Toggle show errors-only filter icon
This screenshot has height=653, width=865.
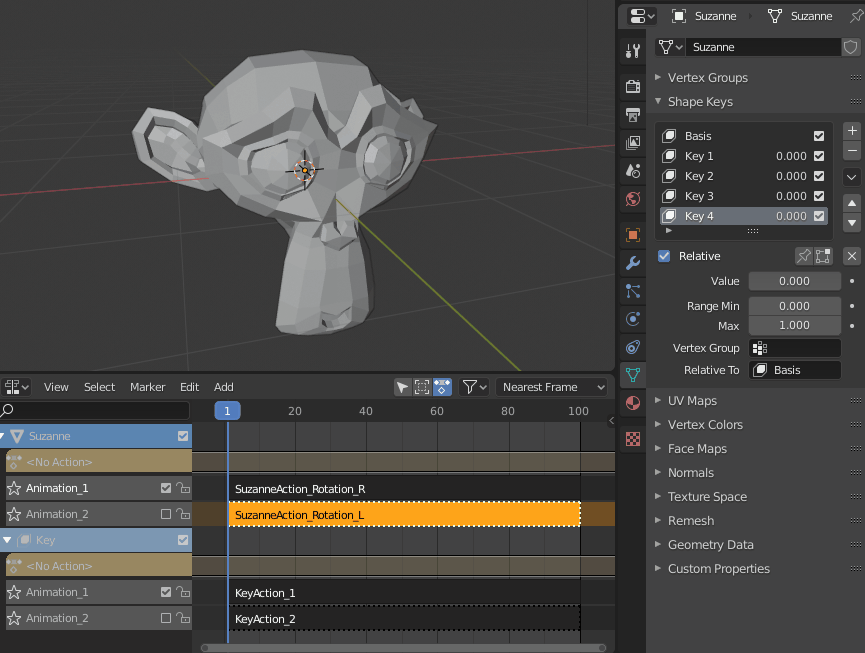(442, 387)
